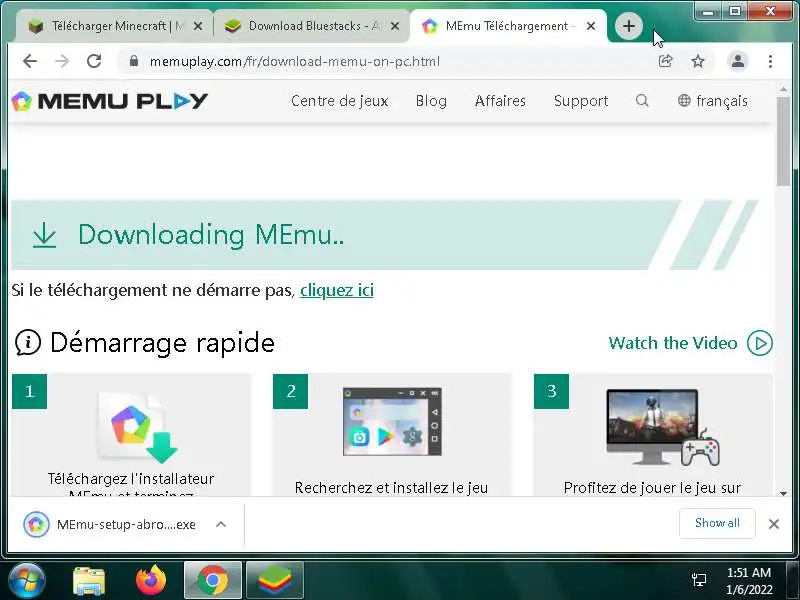Screen dimensions: 800x600
Task: Click Recherchez et installez le jeu text
Action: [x=391, y=487]
